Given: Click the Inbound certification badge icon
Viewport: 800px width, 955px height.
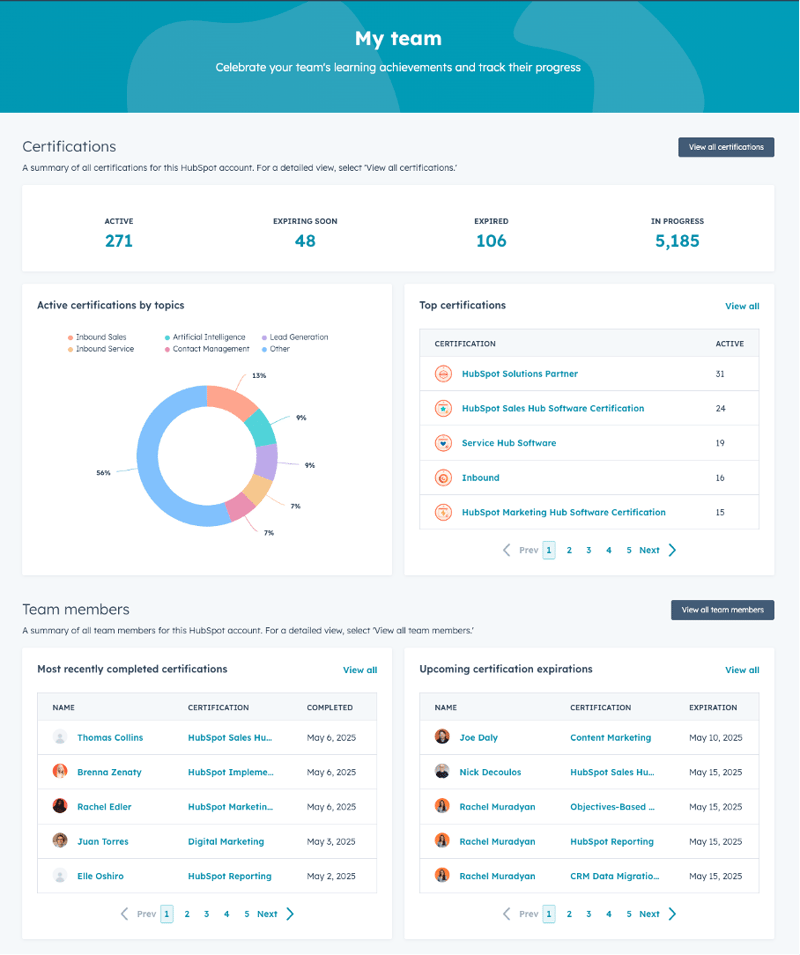Looking at the screenshot, I should click(x=443, y=478).
